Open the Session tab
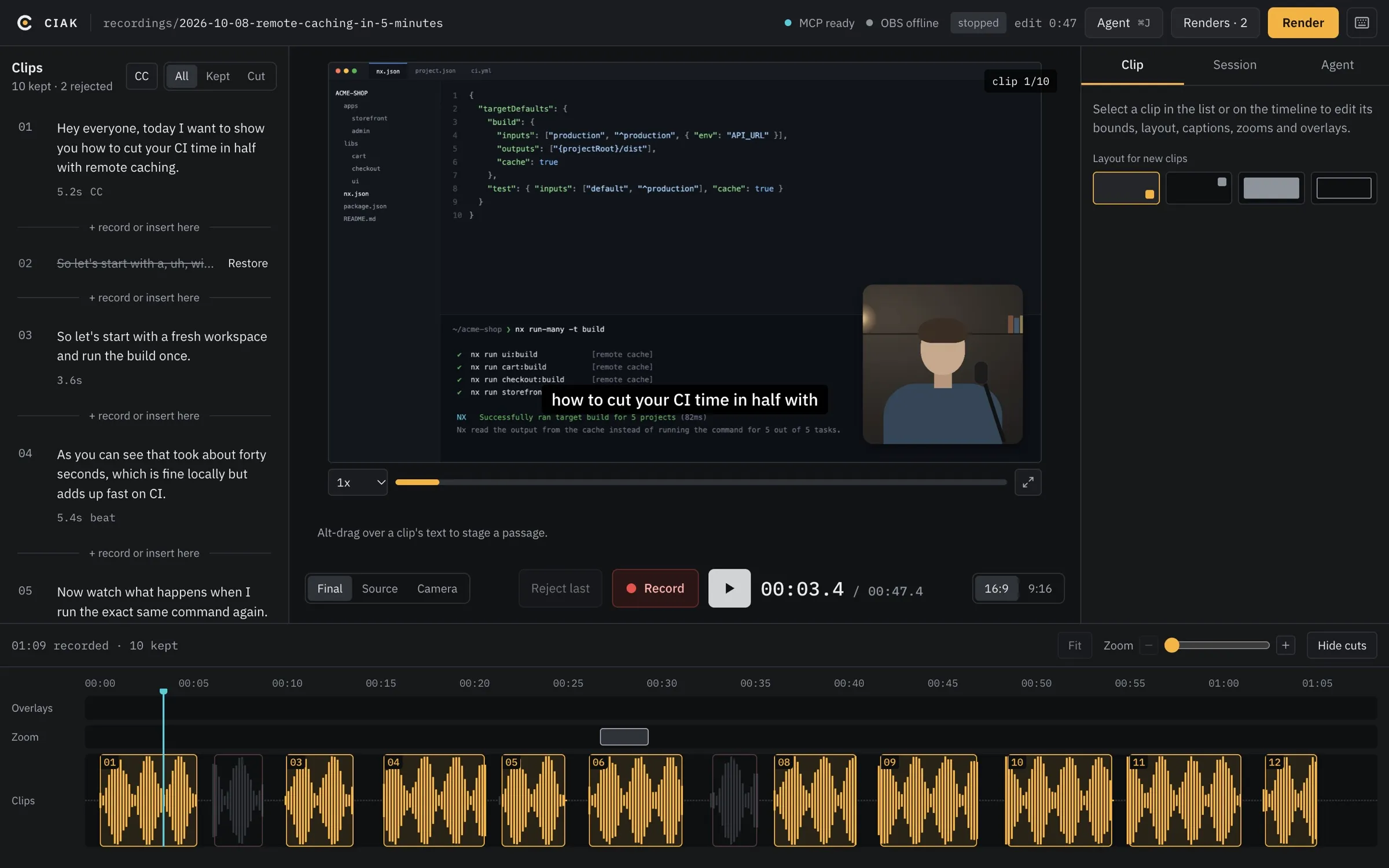 (1234, 65)
